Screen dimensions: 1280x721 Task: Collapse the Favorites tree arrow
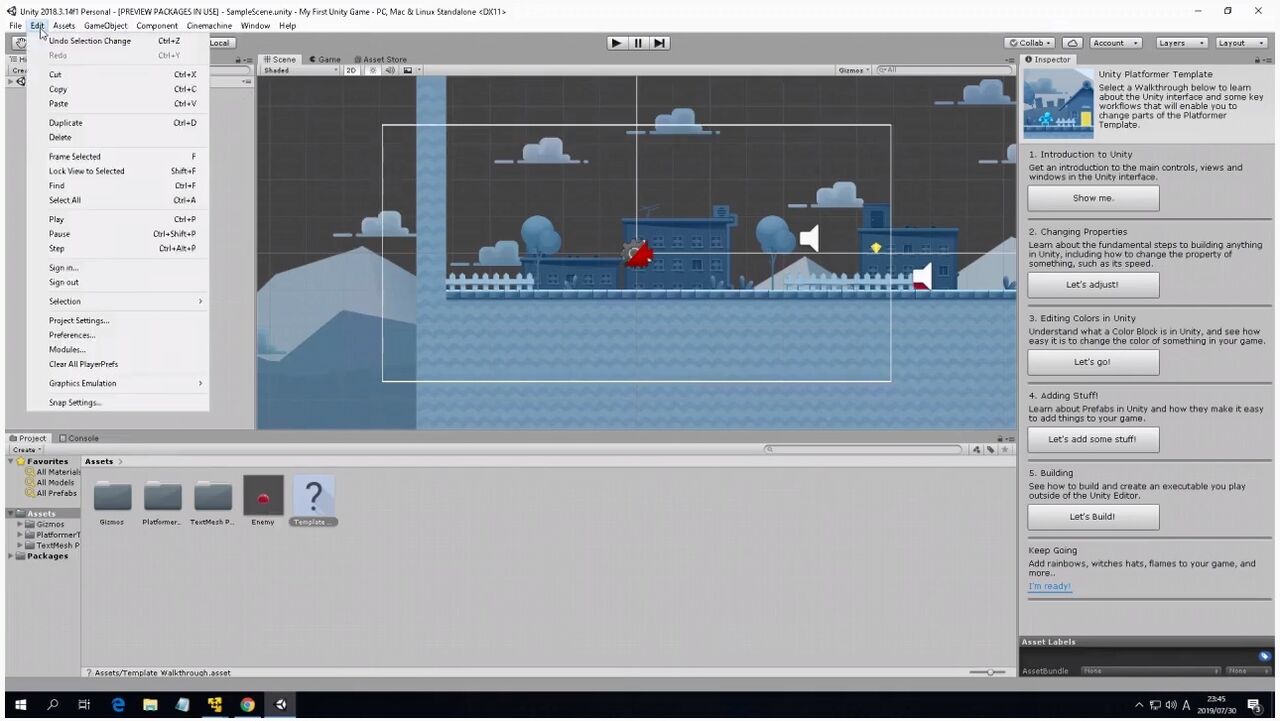point(12,462)
